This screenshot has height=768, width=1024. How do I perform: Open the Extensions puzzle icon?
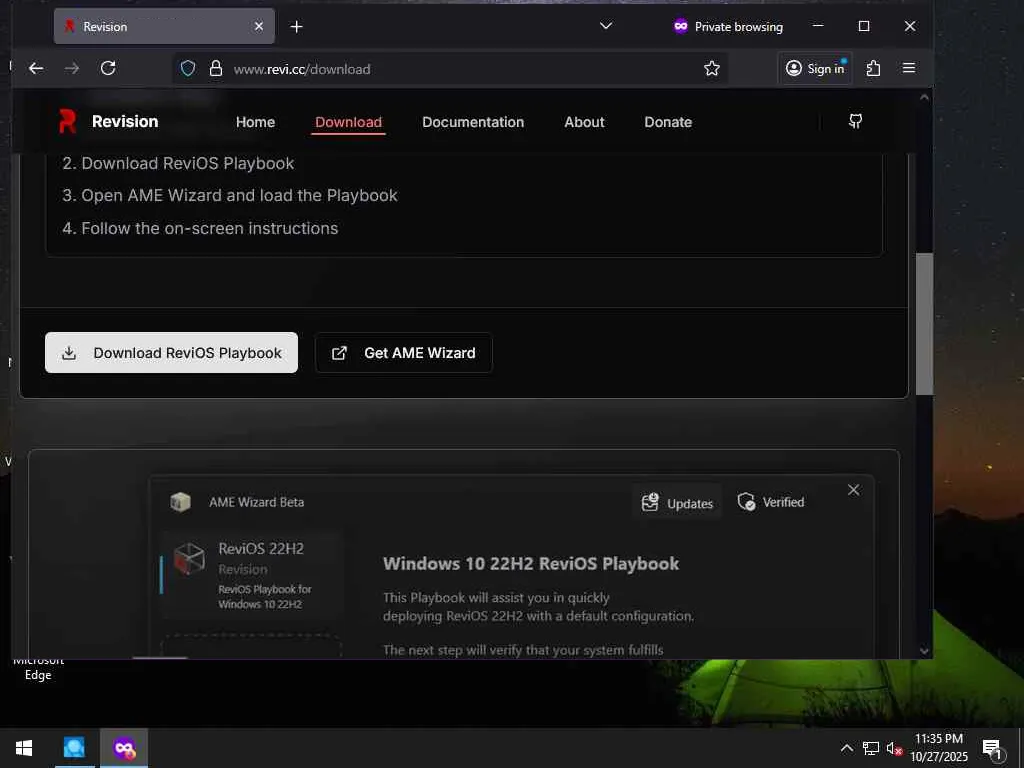tap(873, 69)
